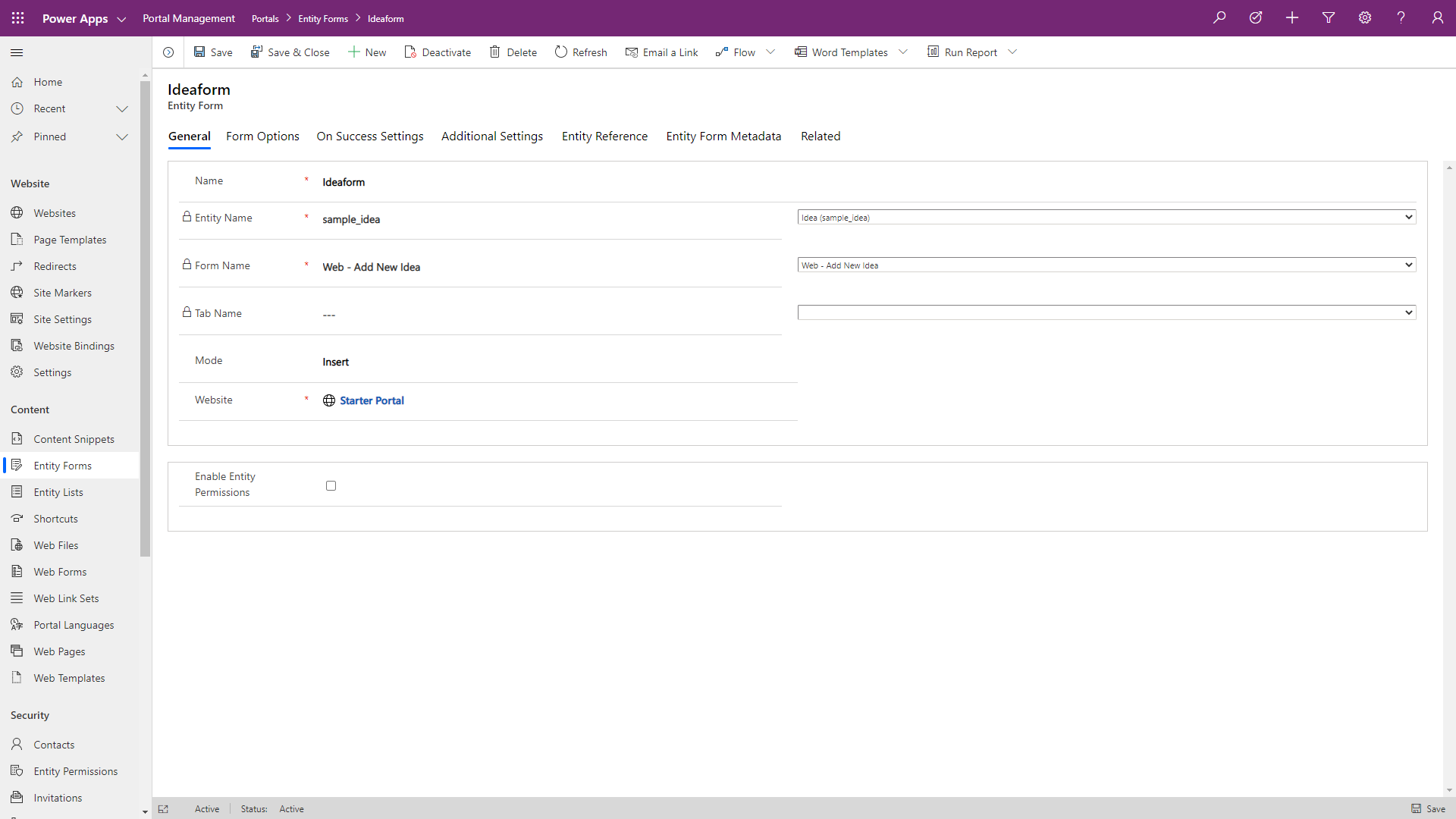The image size is (1456, 819).
Task: Switch to Form Options tab
Action: (x=262, y=136)
